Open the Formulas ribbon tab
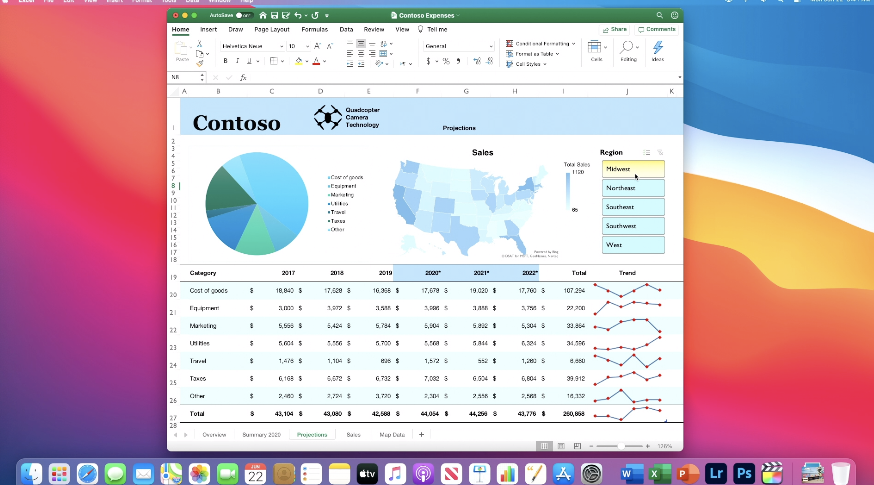Viewport: 874px width, 485px height. [314, 30]
